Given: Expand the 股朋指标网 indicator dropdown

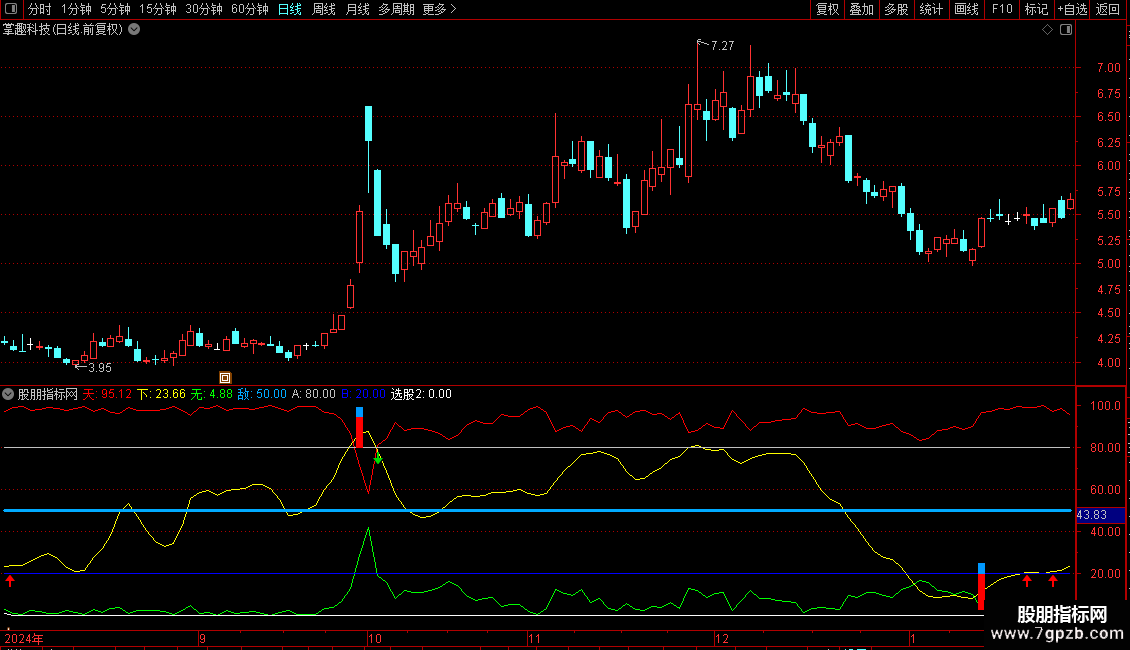Looking at the screenshot, I should point(8,394).
